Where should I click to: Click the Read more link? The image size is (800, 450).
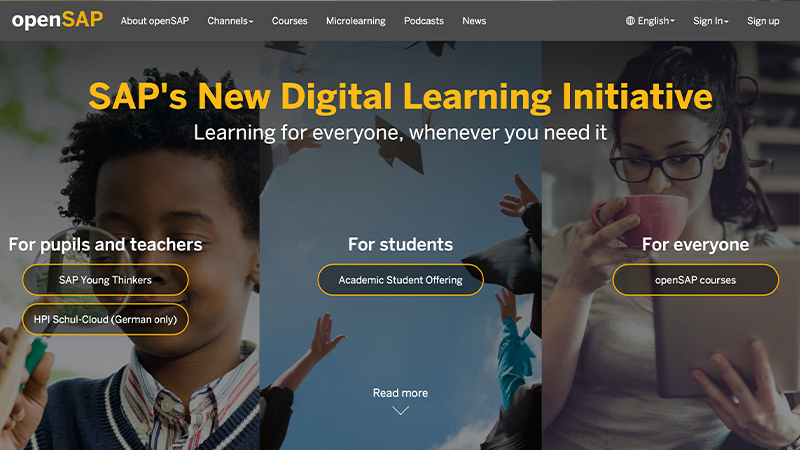[401, 393]
